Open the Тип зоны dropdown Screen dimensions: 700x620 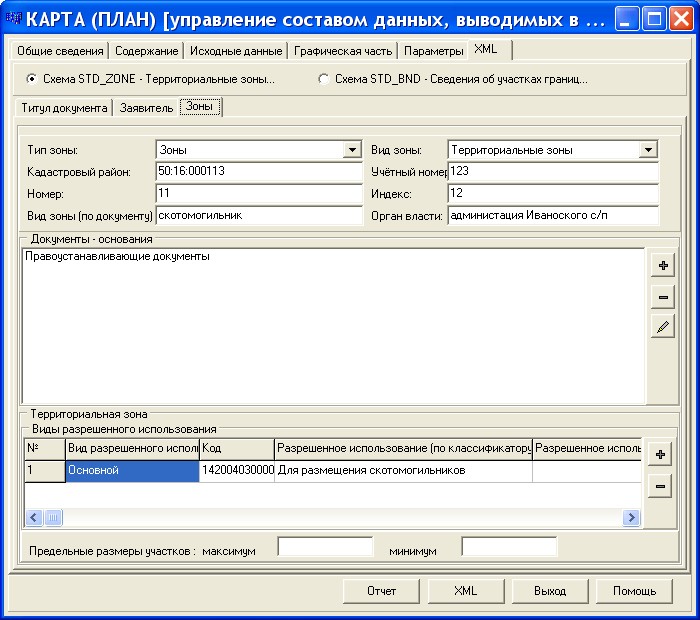352,150
